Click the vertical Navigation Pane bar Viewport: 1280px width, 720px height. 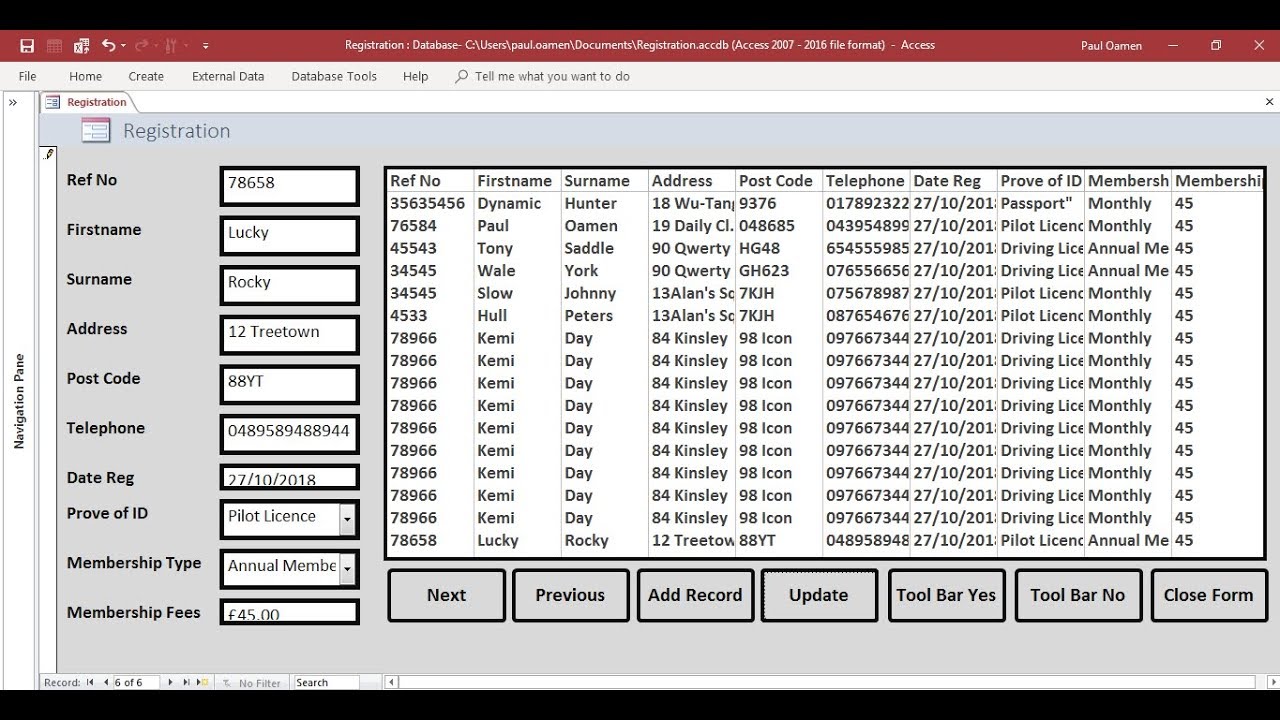pos(19,400)
